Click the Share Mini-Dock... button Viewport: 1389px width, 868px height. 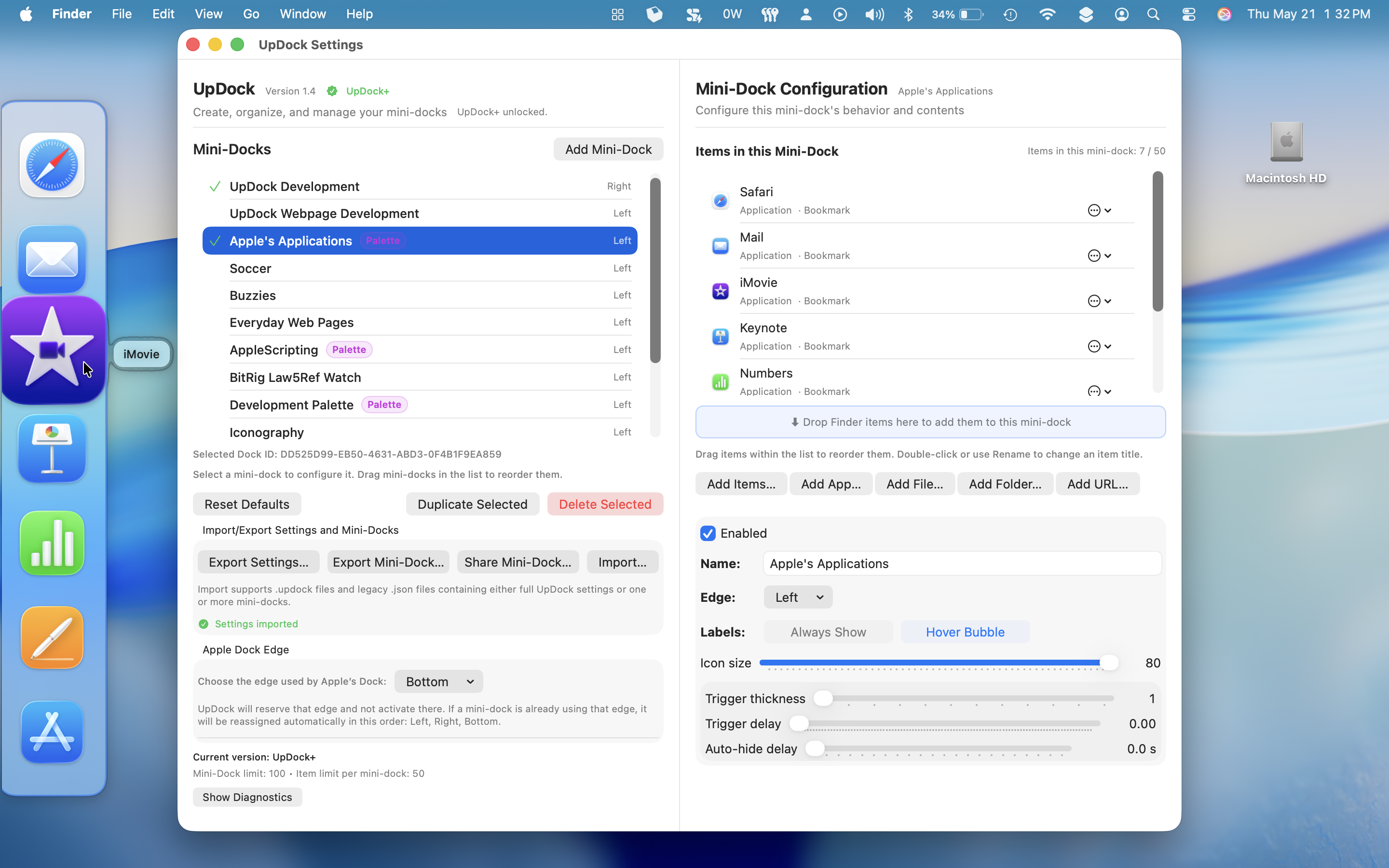click(x=517, y=562)
